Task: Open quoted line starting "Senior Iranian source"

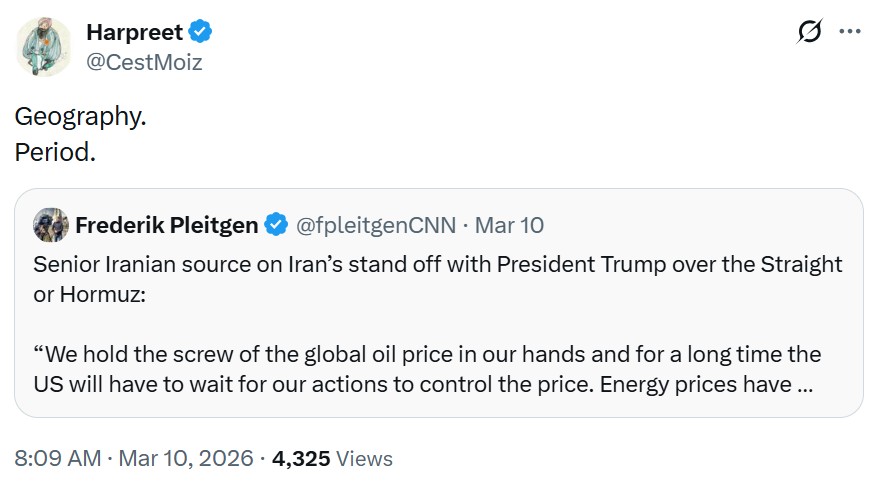Action: [437, 264]
